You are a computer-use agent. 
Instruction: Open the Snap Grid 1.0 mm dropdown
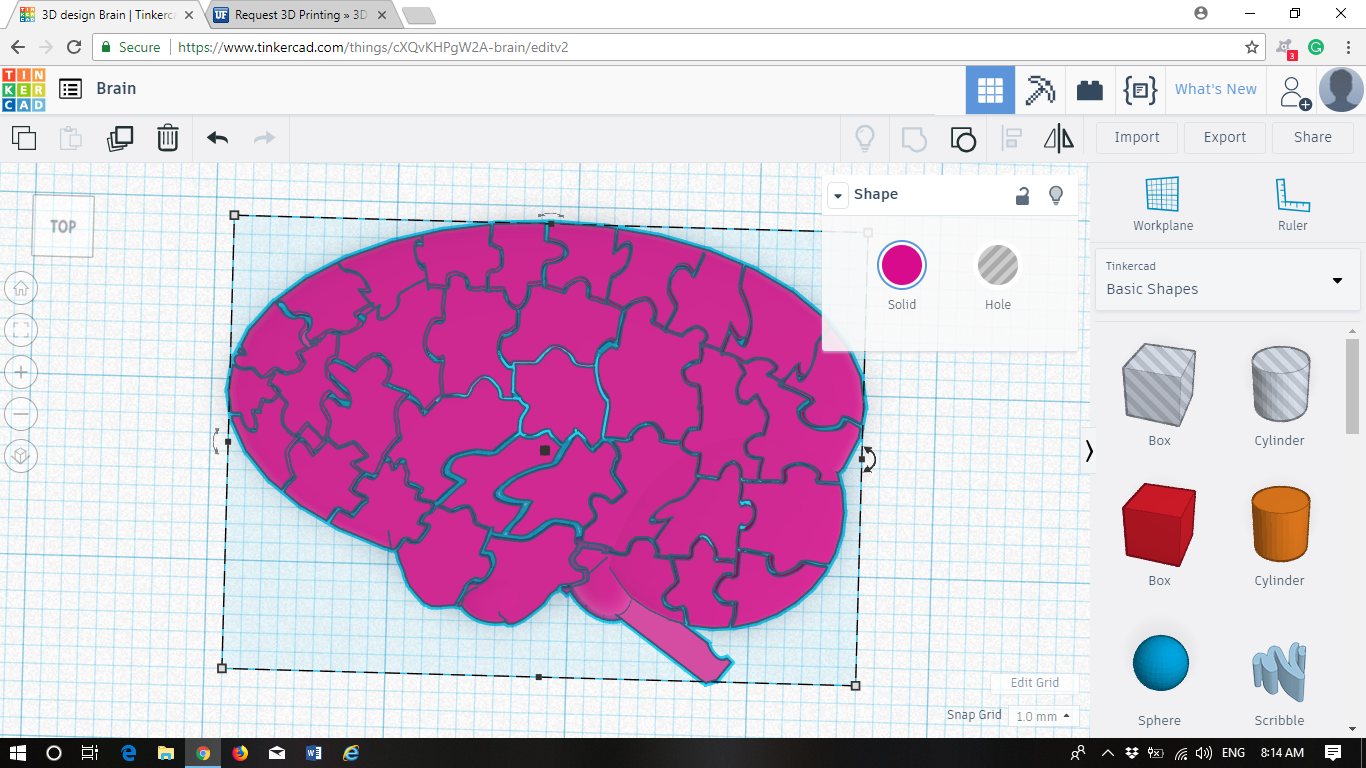pos(1044,716)
